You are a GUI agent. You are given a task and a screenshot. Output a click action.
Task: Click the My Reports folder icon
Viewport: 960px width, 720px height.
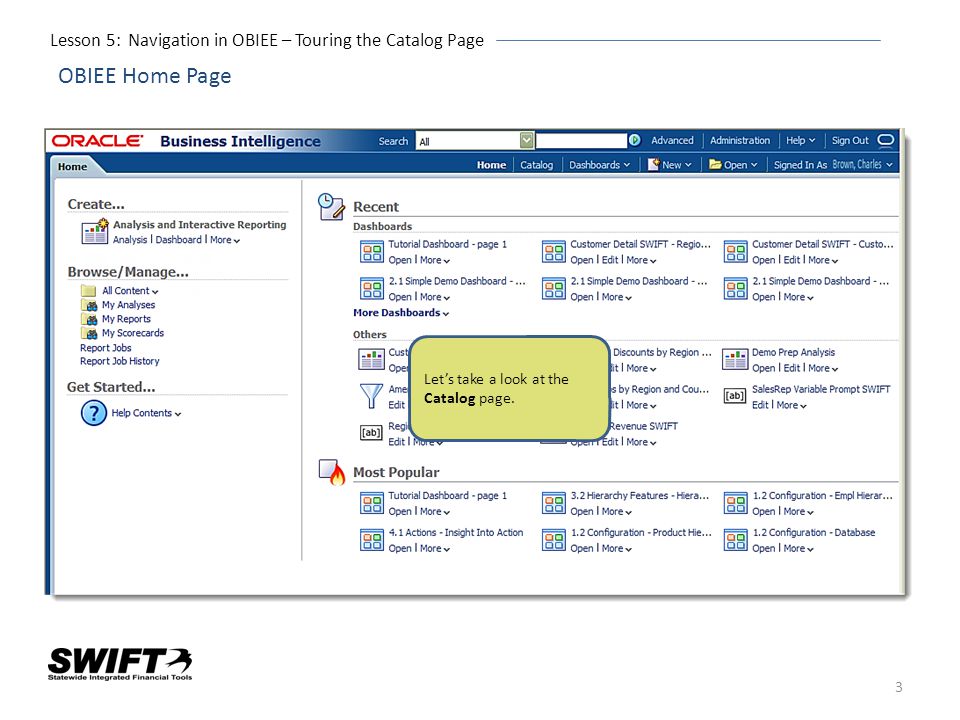tap(89, 319)
